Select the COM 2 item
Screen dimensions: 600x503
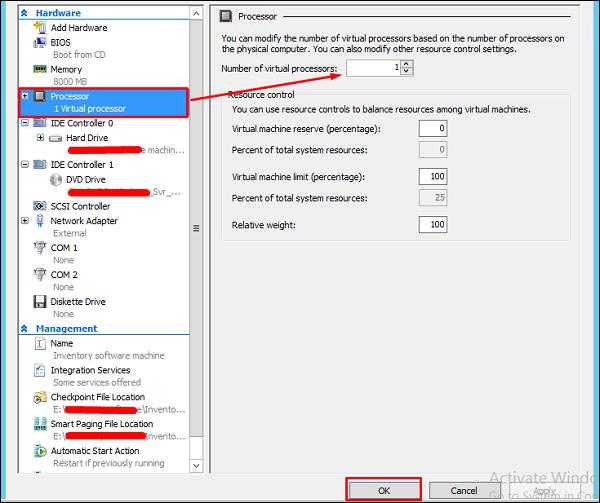(x=64, y=275)
